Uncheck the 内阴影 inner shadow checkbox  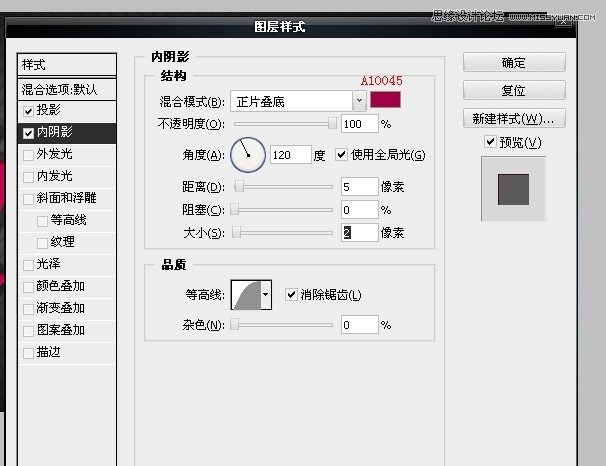click(28, 133)
